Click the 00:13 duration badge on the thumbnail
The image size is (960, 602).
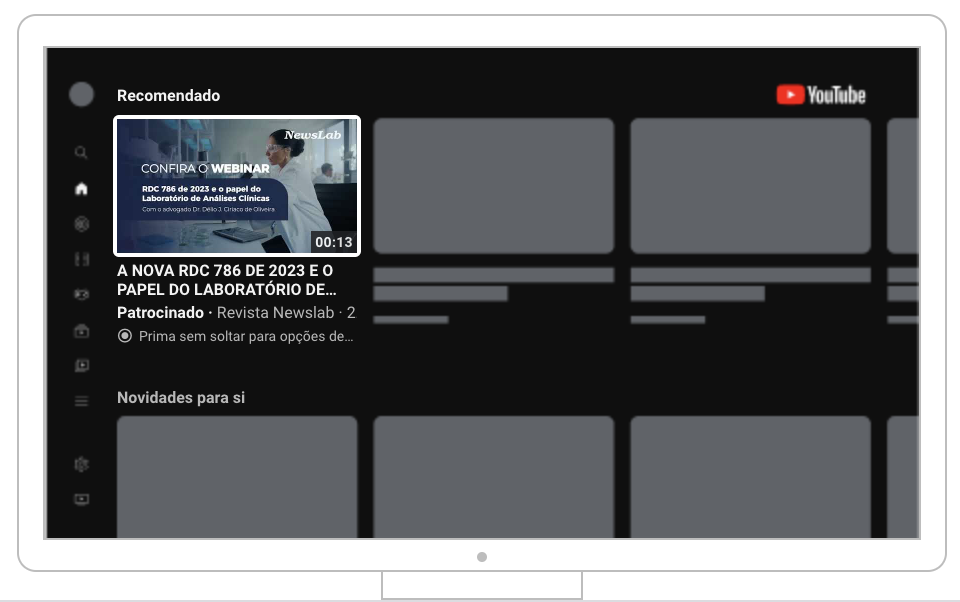(333, 242)
